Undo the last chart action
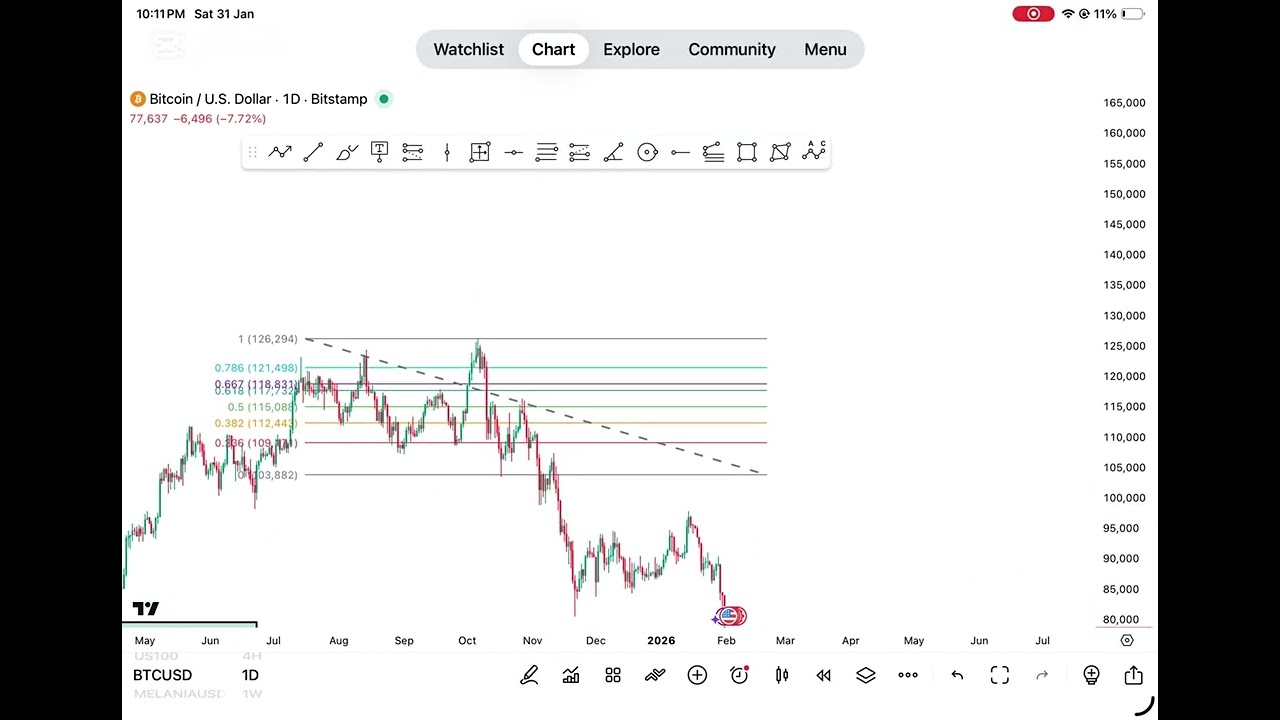Image resolution: width=1280 pixels, height=720 pixels. point(957,676)
